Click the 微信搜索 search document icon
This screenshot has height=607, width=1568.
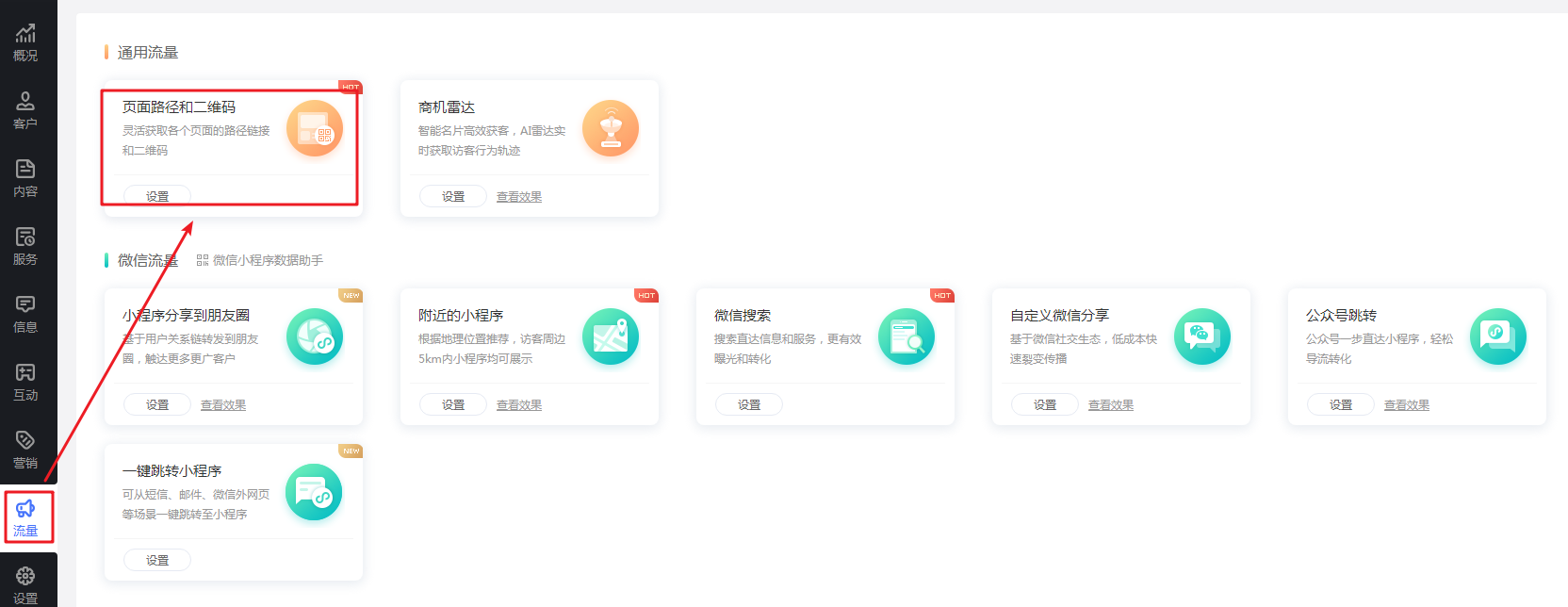906,336
